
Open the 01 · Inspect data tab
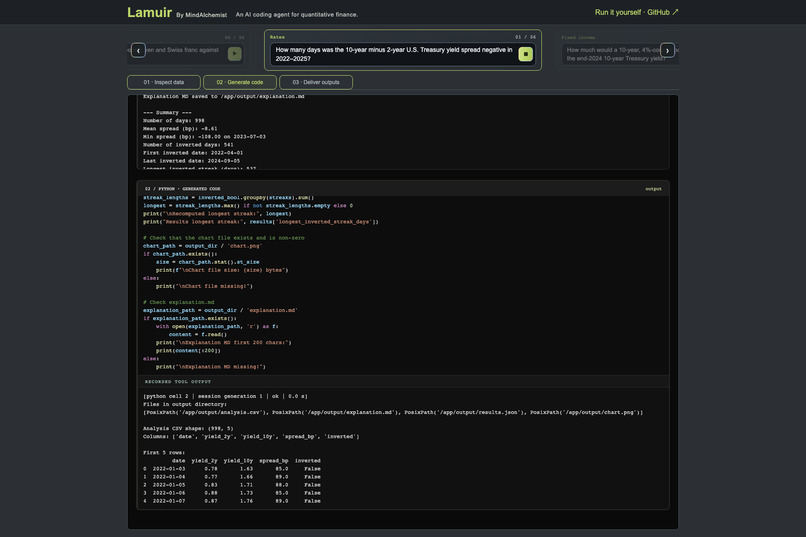click(x=164, y=82)
